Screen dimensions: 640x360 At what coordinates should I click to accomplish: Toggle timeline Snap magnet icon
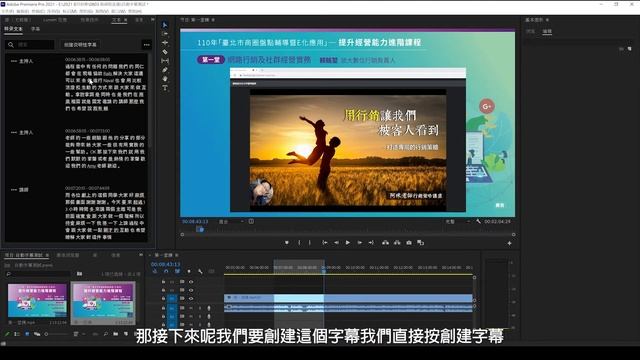coord(166,271)
